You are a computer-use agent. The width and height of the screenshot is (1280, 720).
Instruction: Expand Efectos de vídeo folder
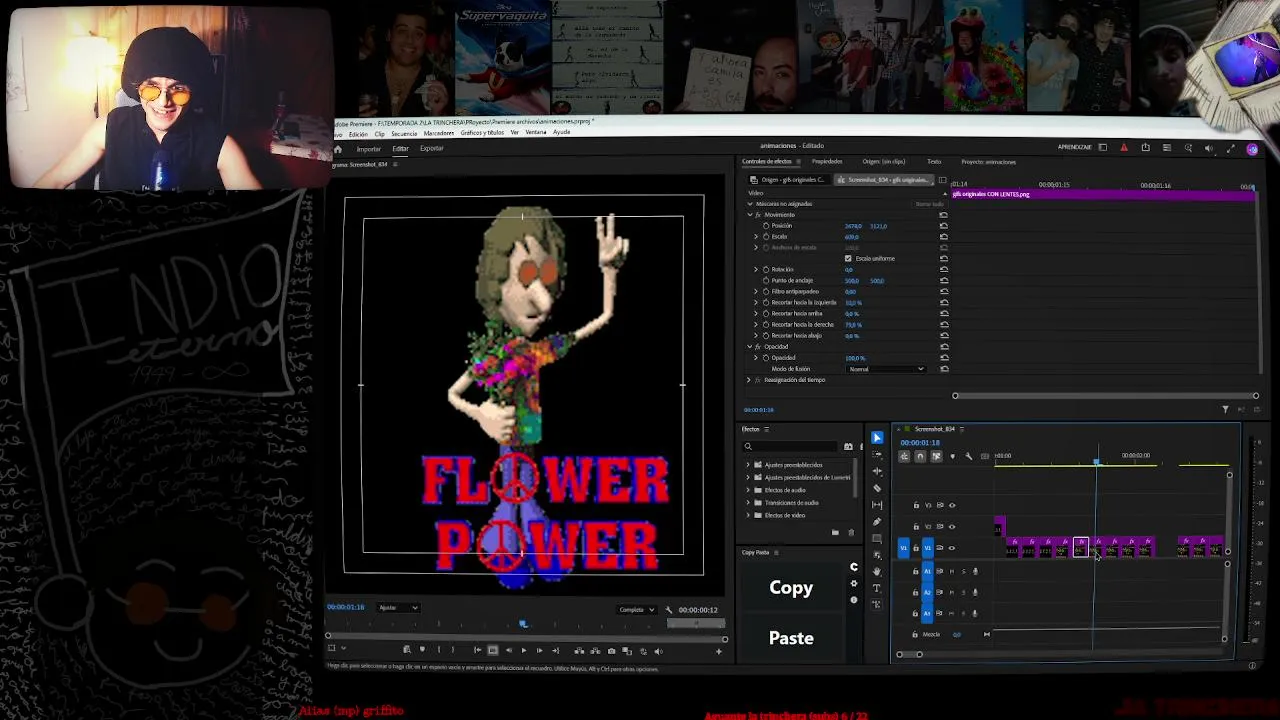(748, 516)
